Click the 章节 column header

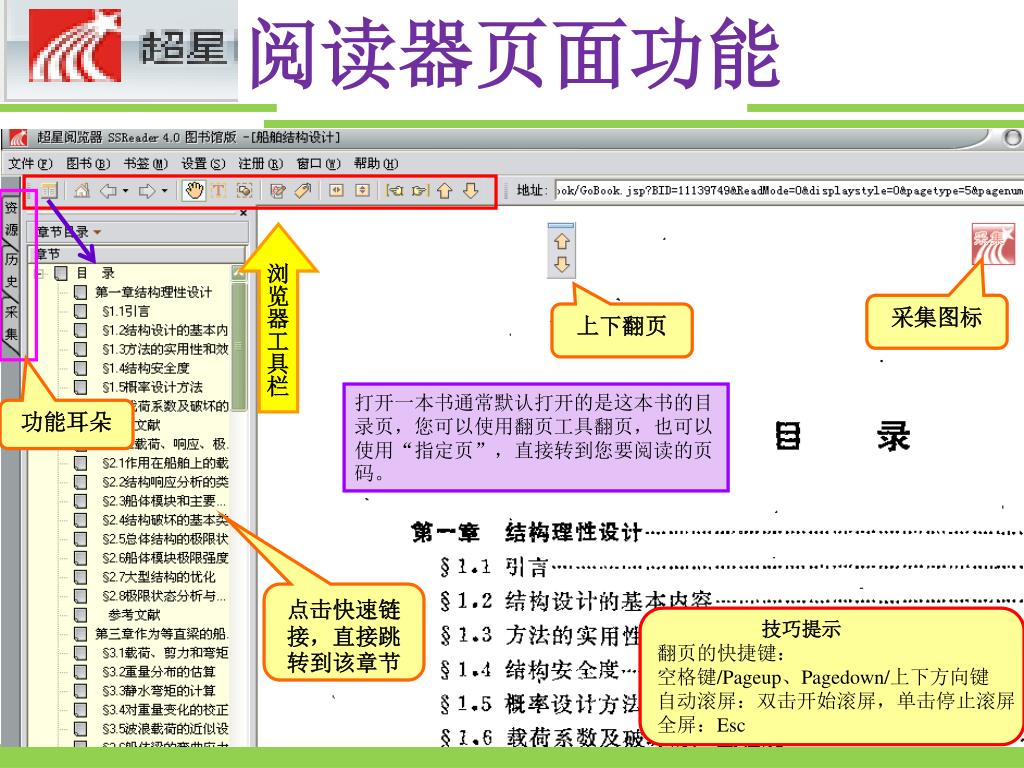[136, 254]
